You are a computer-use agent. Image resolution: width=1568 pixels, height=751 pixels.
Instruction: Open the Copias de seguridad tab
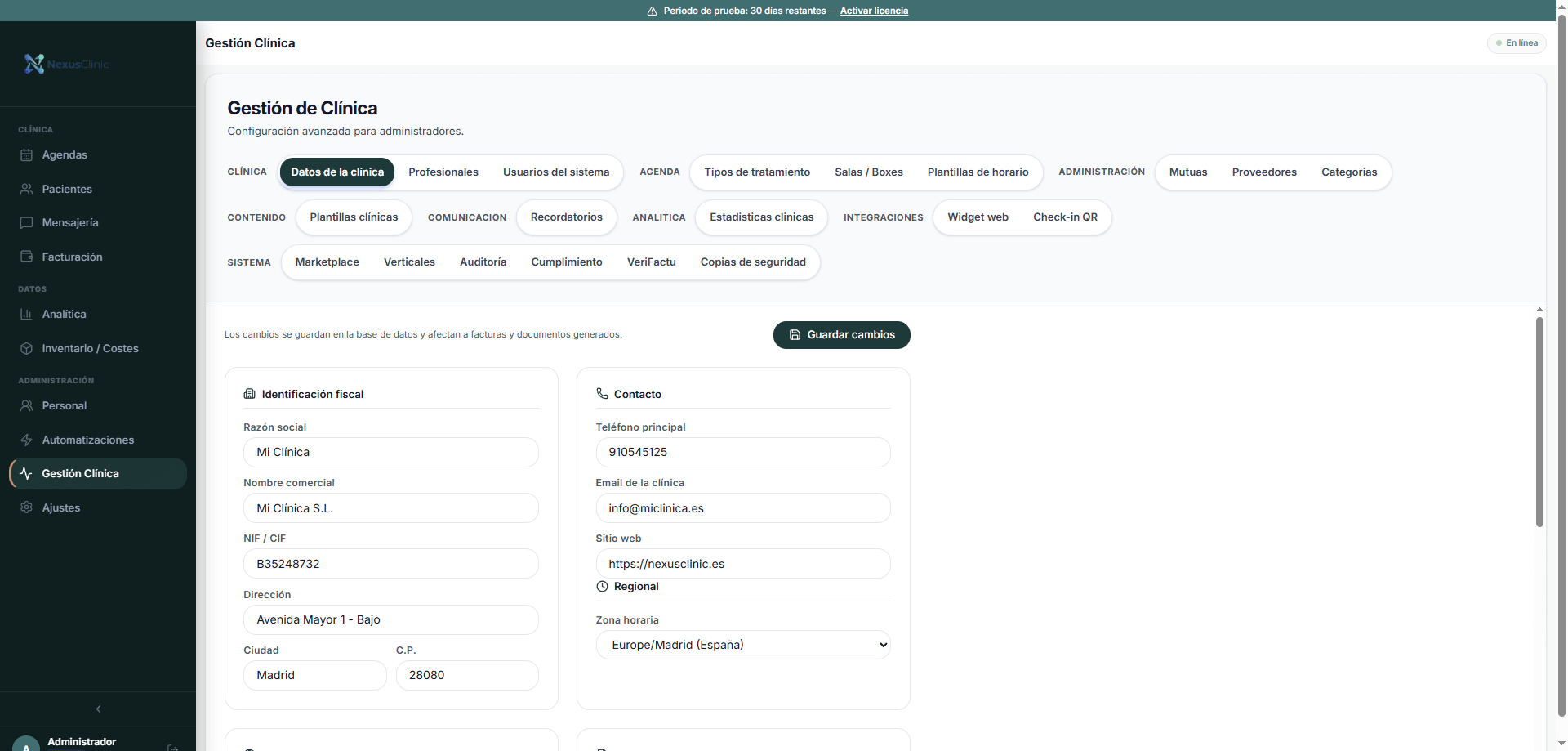tap(753, 262)
